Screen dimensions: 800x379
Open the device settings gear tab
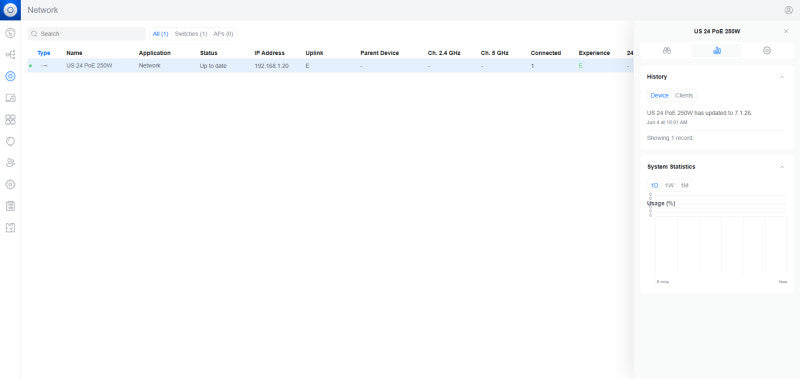(767, 50)
